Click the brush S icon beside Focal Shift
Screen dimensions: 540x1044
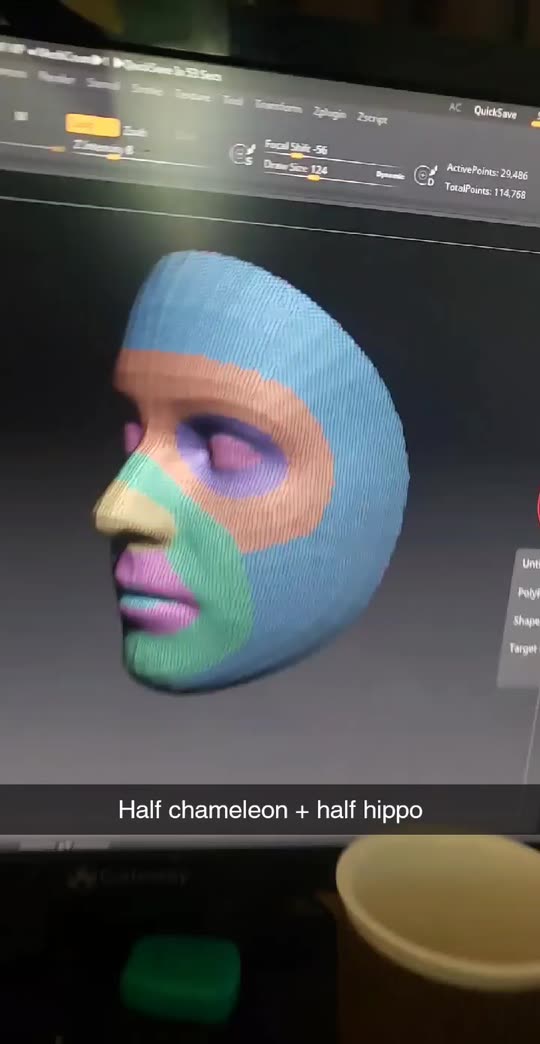239,154
